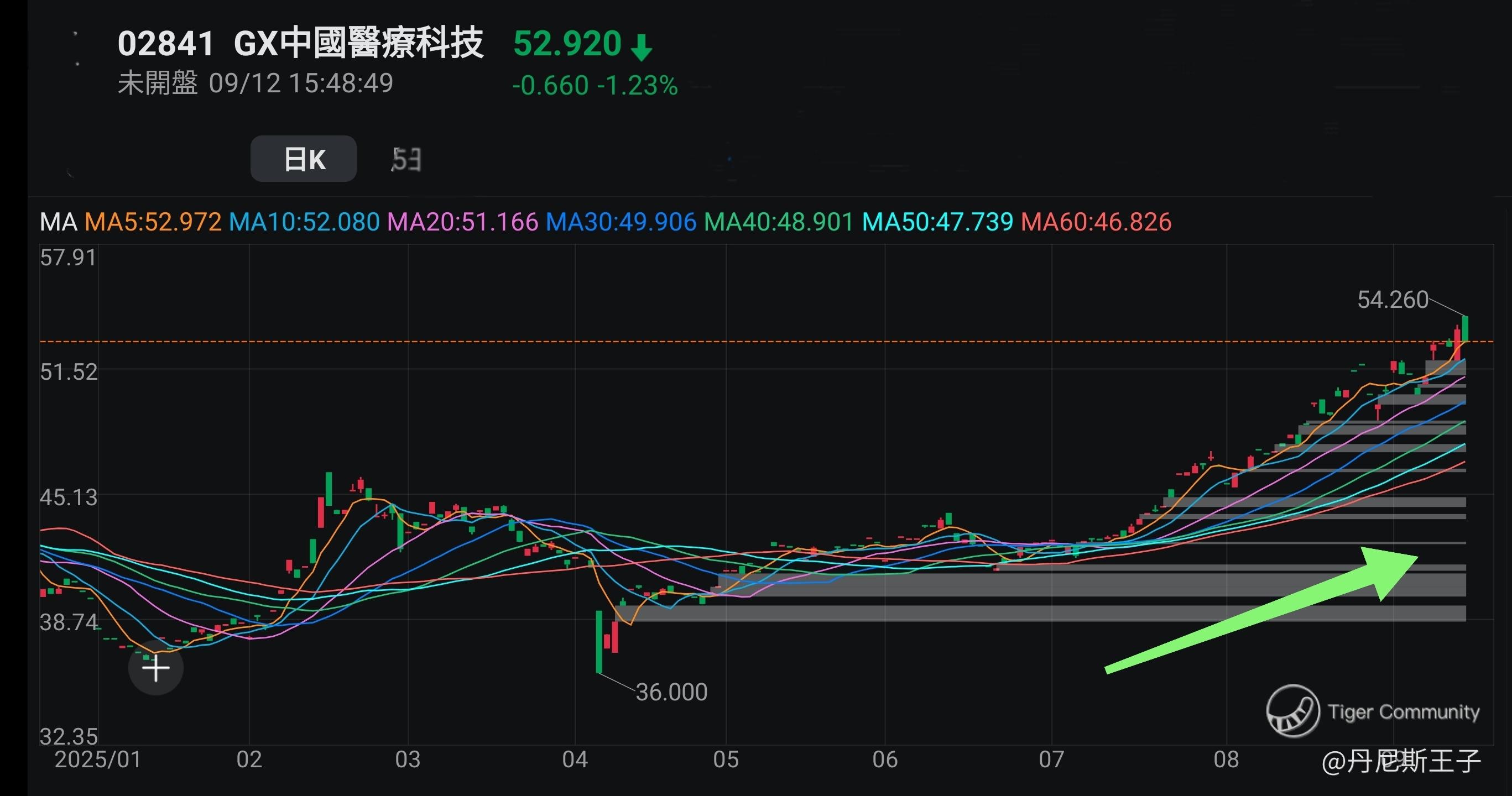
Task: Toggle the MA10:52.080 indicator label
Action: [304, 222]
